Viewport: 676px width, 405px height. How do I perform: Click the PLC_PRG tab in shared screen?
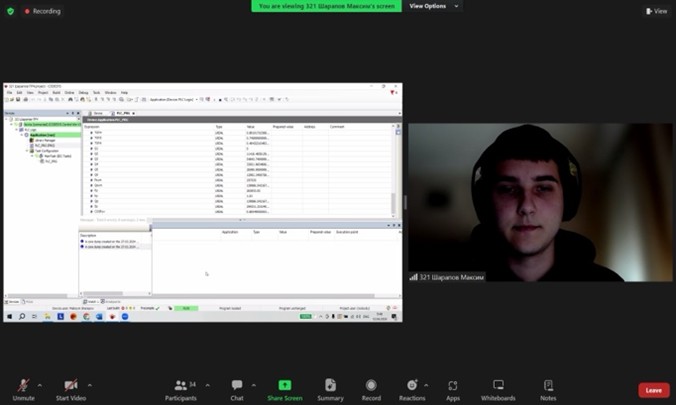click(x=123, y=113)
